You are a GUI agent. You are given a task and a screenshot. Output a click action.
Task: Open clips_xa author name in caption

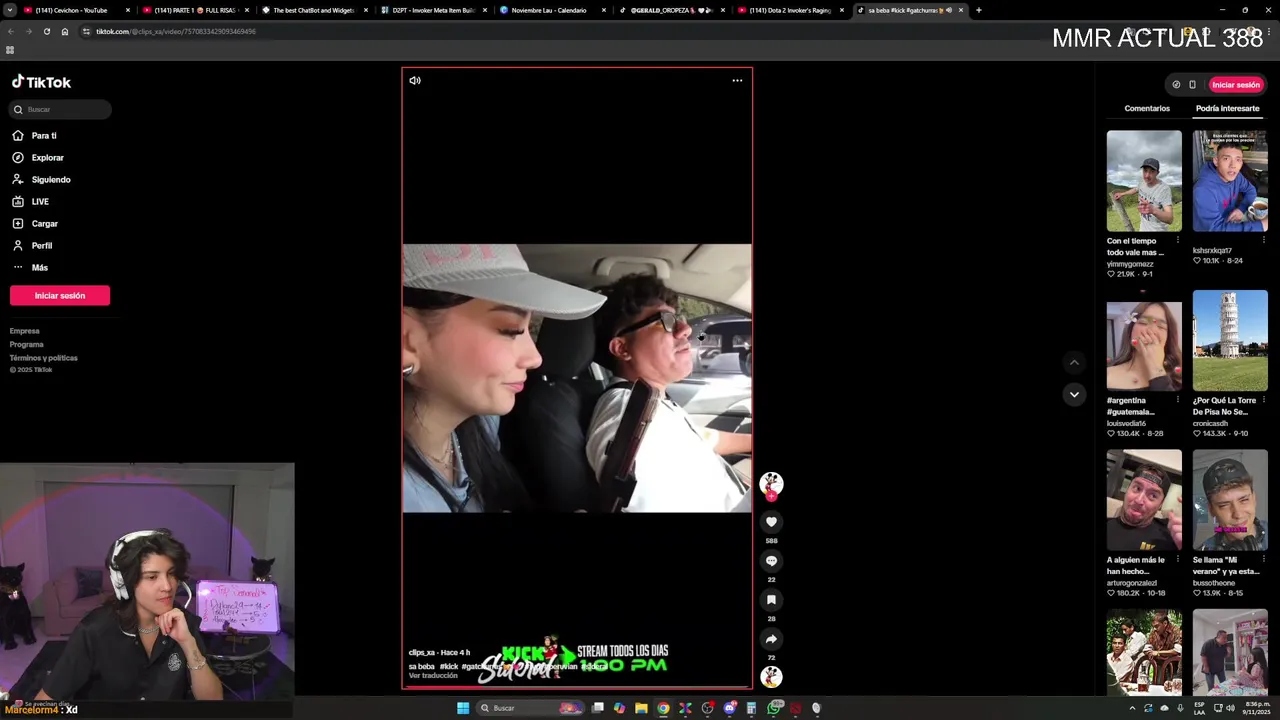pyautogui.click(x=422, y=652)
